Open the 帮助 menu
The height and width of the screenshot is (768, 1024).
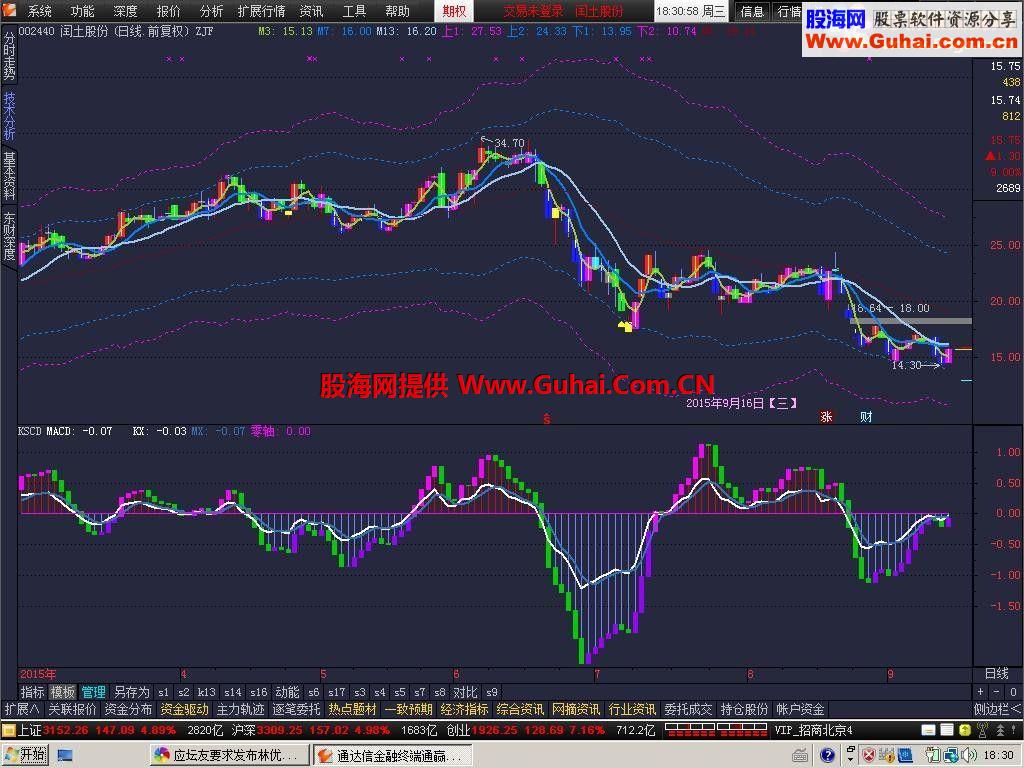[x=397, y=11]
